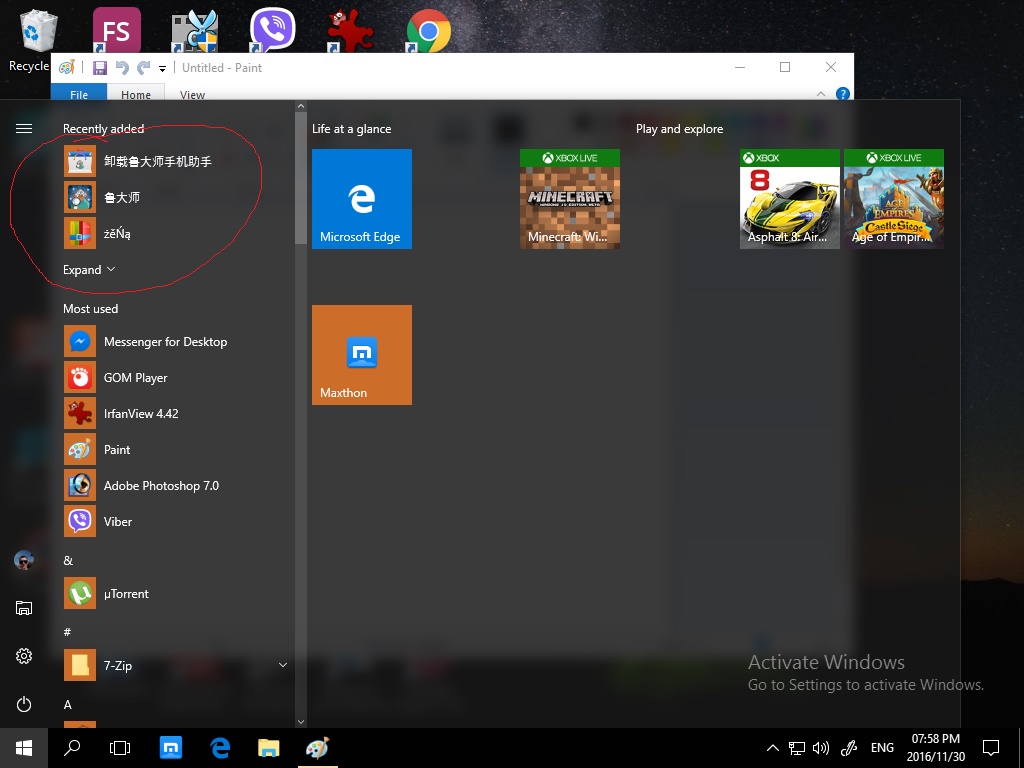Click the user account avatar in Start menu
Image resolution: width=1024 pixels, height=768 pixels.
pos(24,560)
